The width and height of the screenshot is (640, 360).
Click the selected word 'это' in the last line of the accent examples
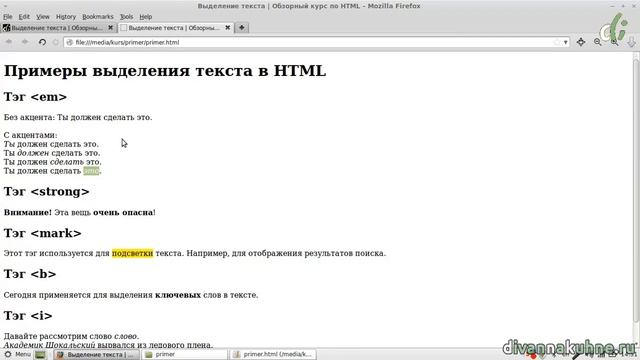(91, 171)
